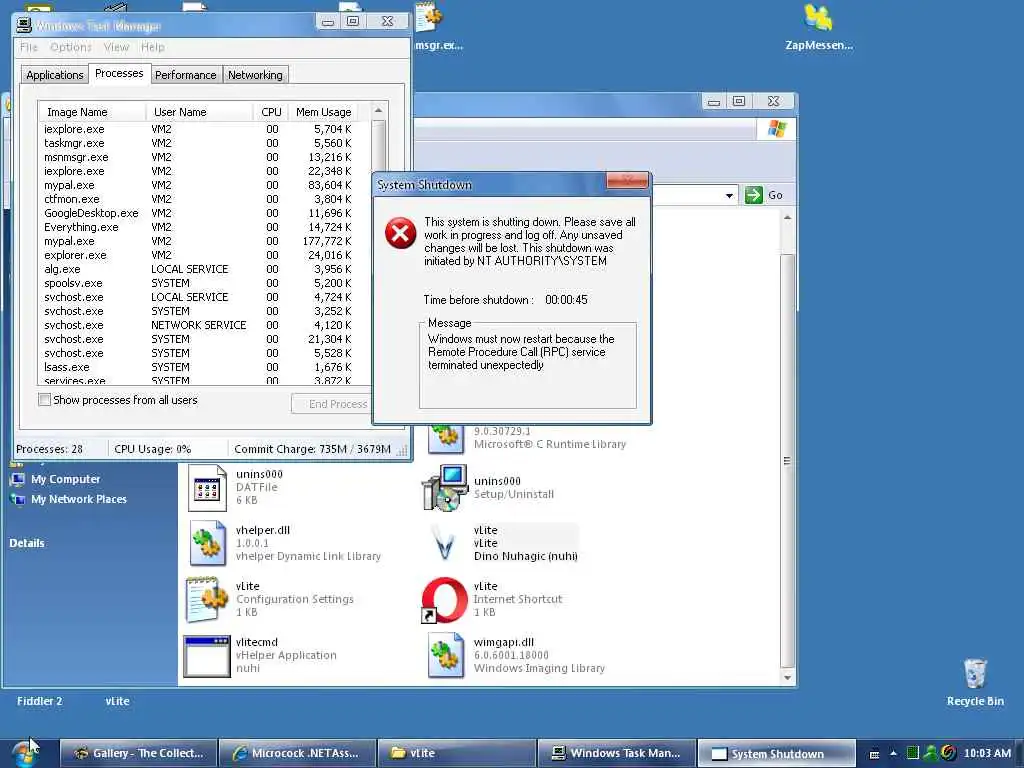Image resolution: width=1024 pixels, height=768 pixels.
Task: Open the unins000 Setup/Uninstall icon
Action: 445,487
